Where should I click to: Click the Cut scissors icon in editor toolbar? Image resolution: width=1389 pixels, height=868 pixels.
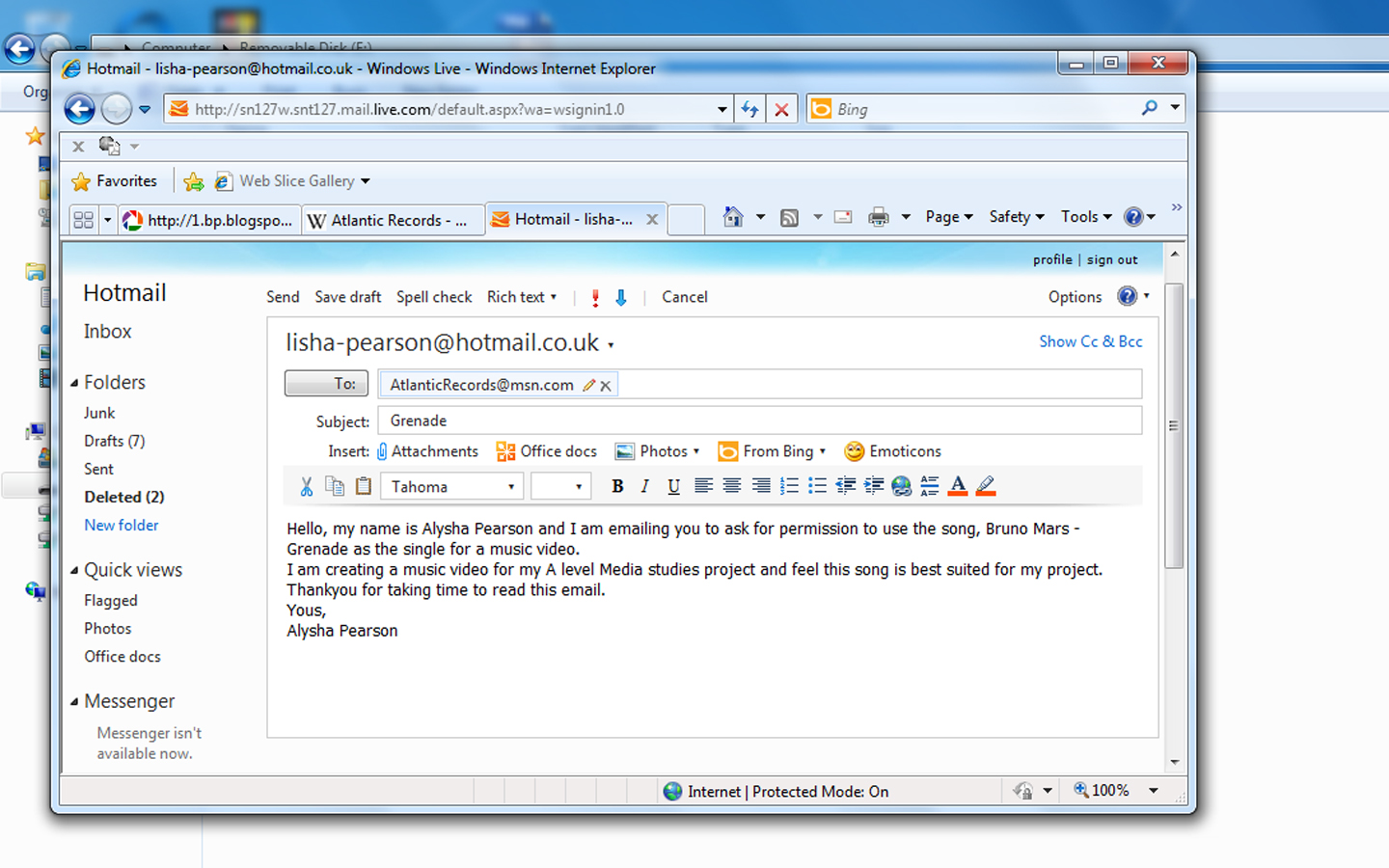[307, 486]
